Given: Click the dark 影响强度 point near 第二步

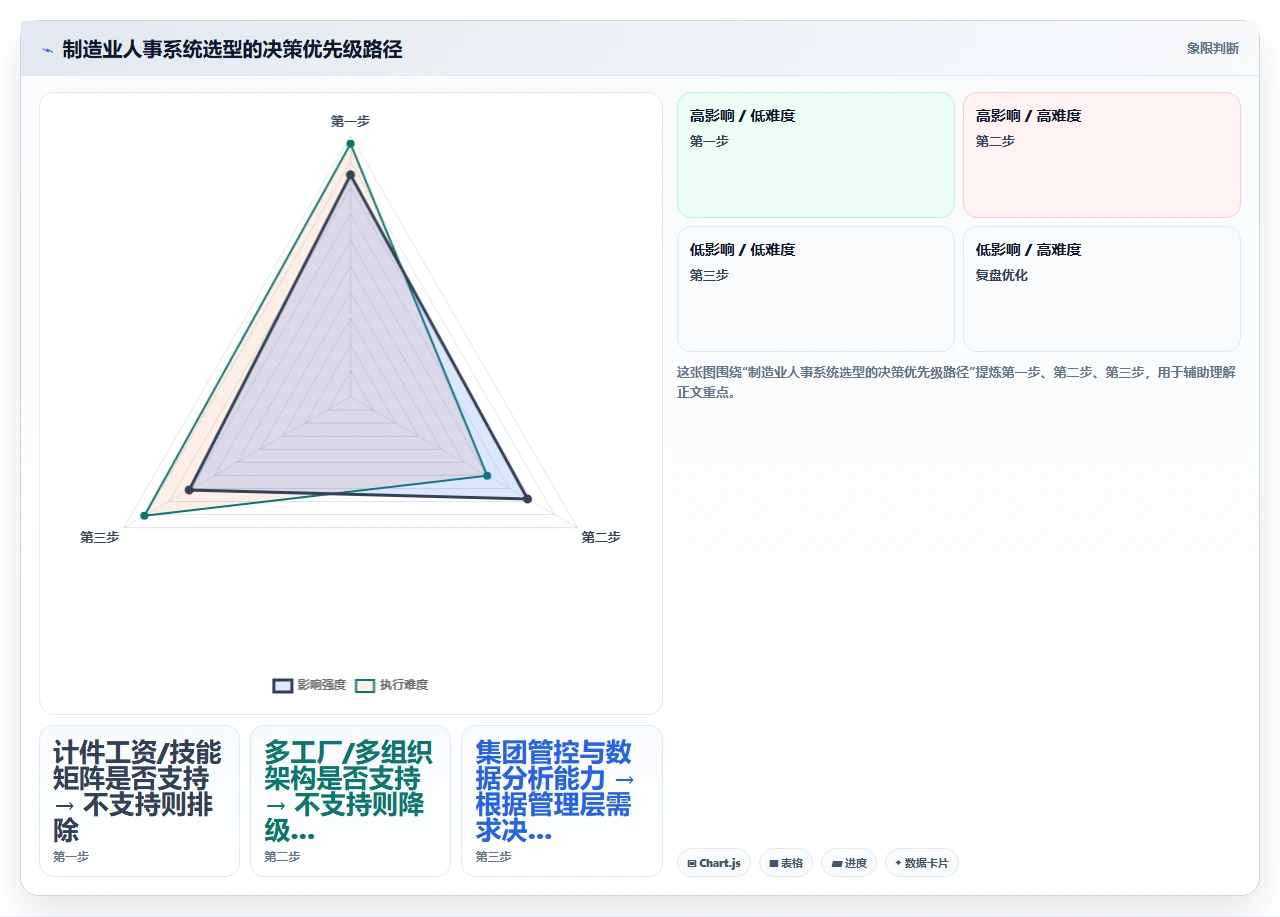Looking at the screenshot, I should (528, 498).
